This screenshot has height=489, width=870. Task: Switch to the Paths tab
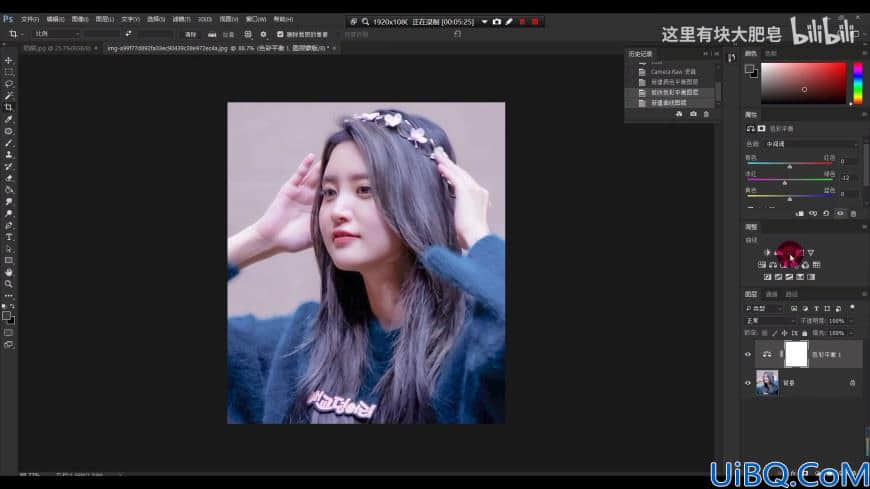coord(792,294)
